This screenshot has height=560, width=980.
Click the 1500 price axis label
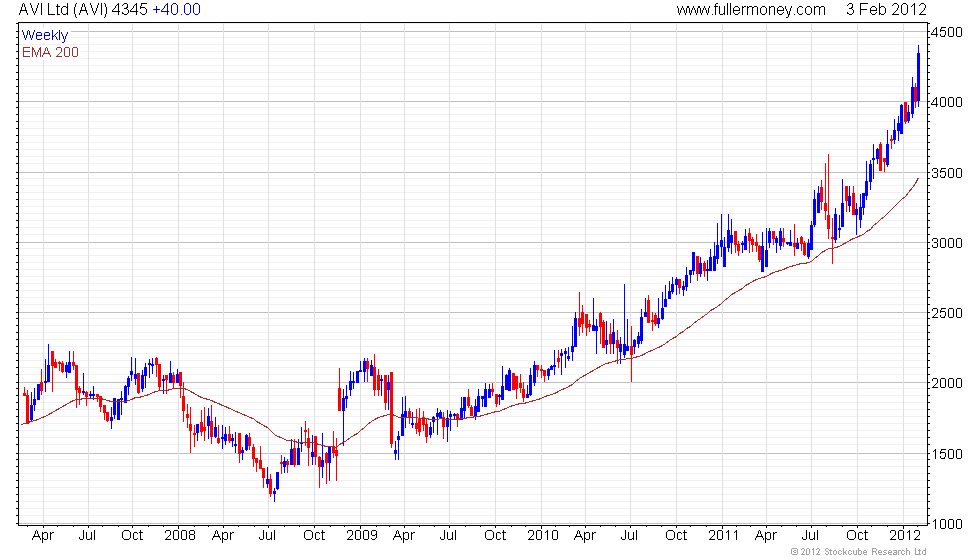point(946,454)
